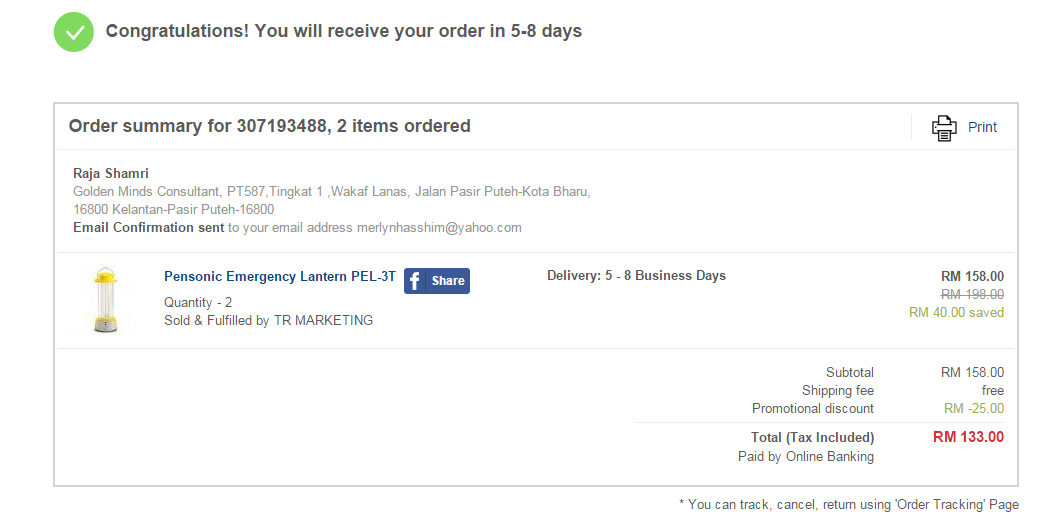This screenshot has width=1064, height=529.
Task: Click the Facebook logo on Share button
Action: pyautogui.click(x=416, y=281)
